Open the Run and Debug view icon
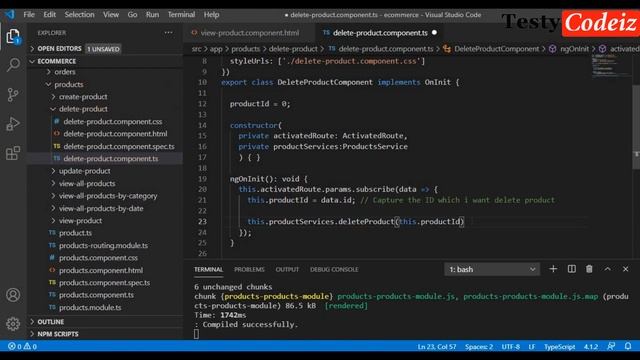Viewport: 640px width, 360px height. pos(13,124)
